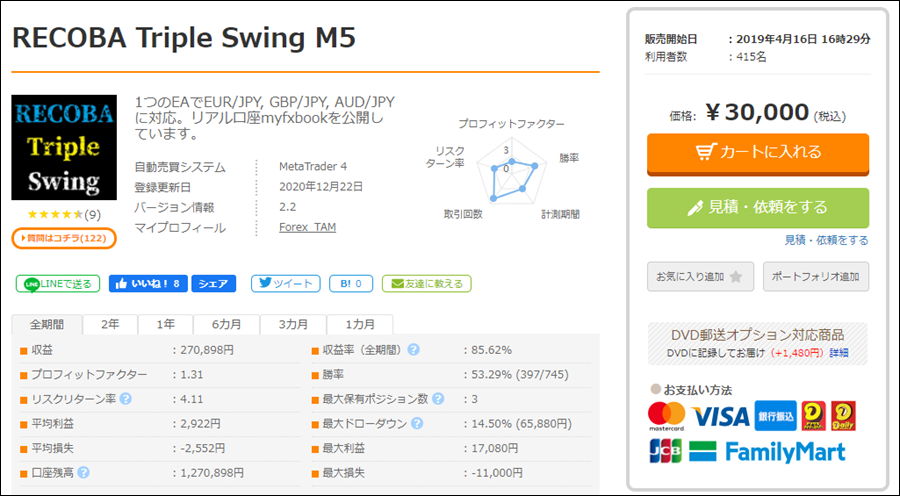Click the 口座残高 value 1,270,898円

click(x=212, y=472)
